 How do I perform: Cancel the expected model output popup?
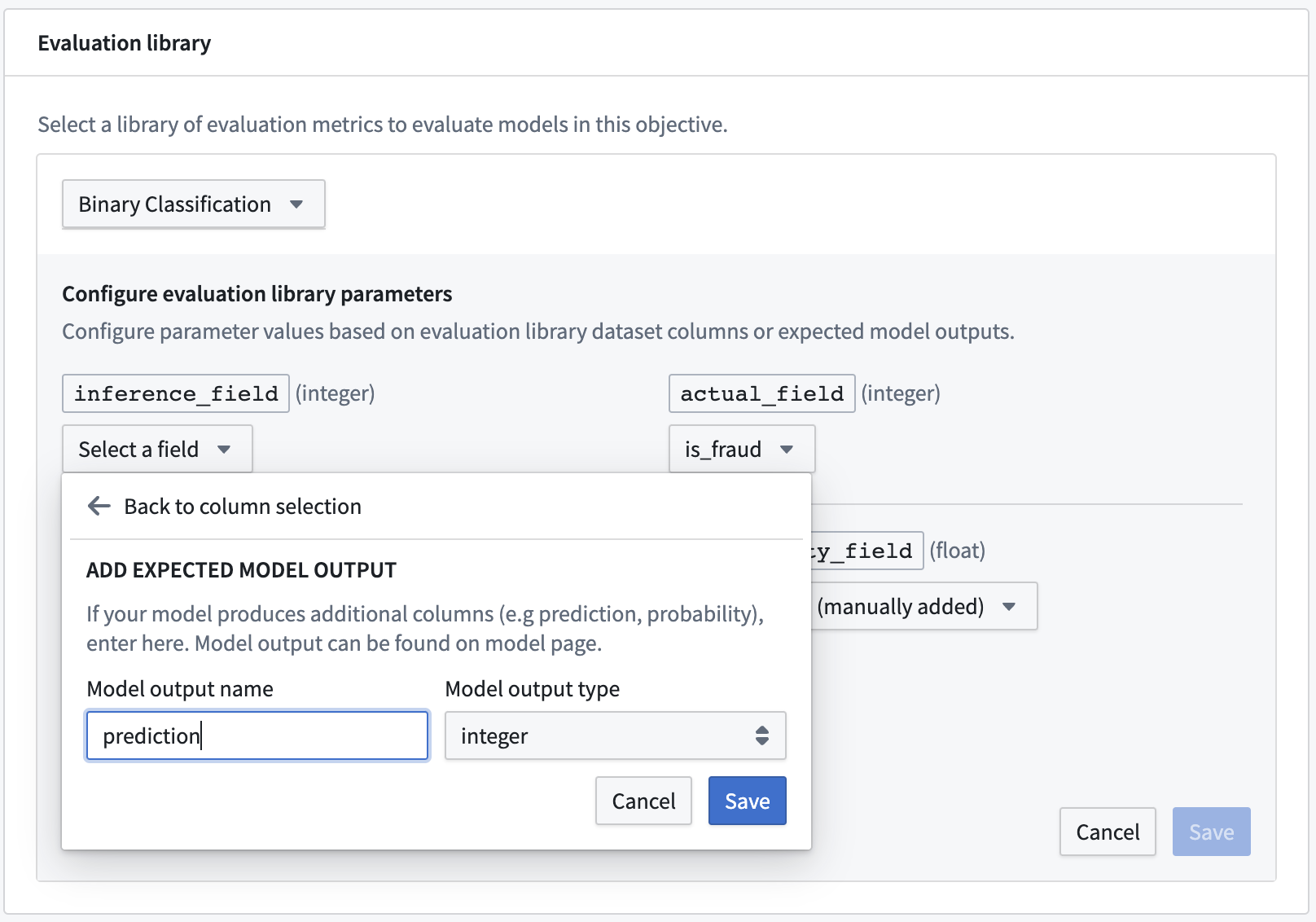click(x=643, y=801)
